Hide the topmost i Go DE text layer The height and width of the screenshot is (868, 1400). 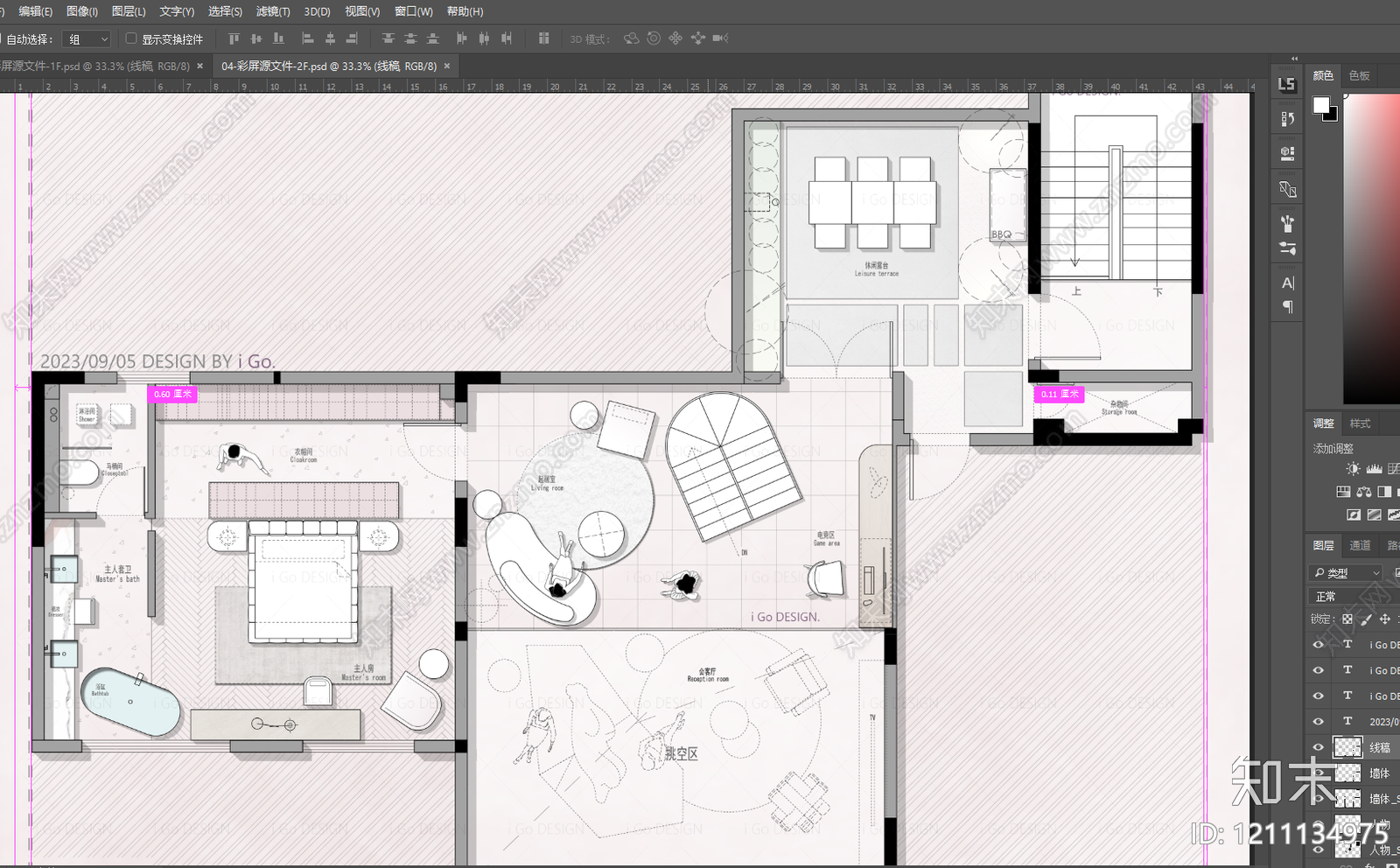1319,645
